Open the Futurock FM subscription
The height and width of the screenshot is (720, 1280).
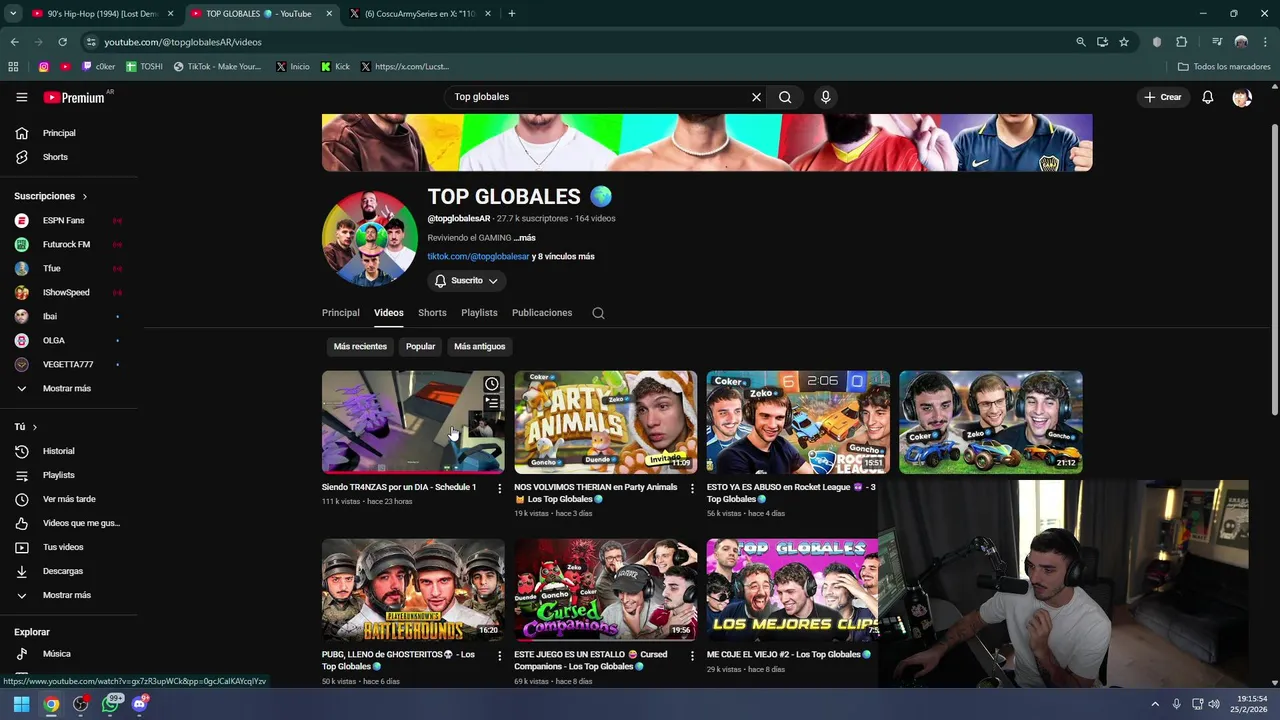pos(70,244)
